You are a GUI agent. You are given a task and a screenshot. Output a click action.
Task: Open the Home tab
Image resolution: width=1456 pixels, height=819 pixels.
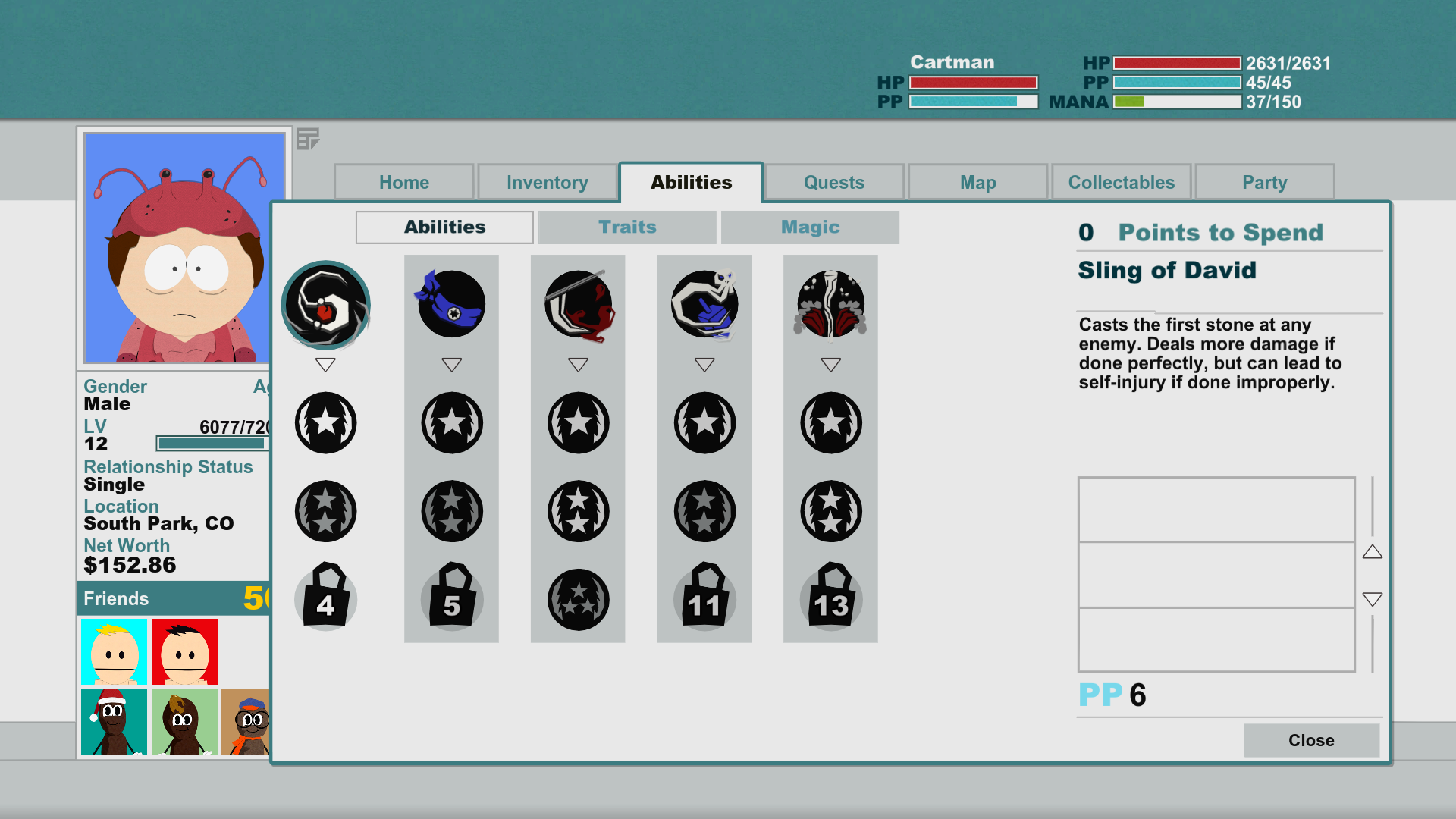click(404, 183)
